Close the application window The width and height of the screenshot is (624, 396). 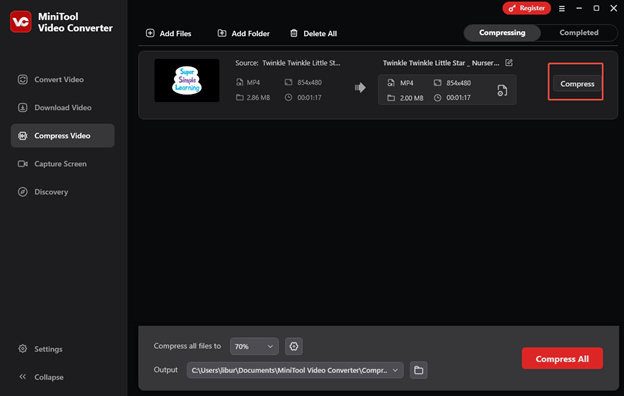pyautogui.click(x=614, y=8)
